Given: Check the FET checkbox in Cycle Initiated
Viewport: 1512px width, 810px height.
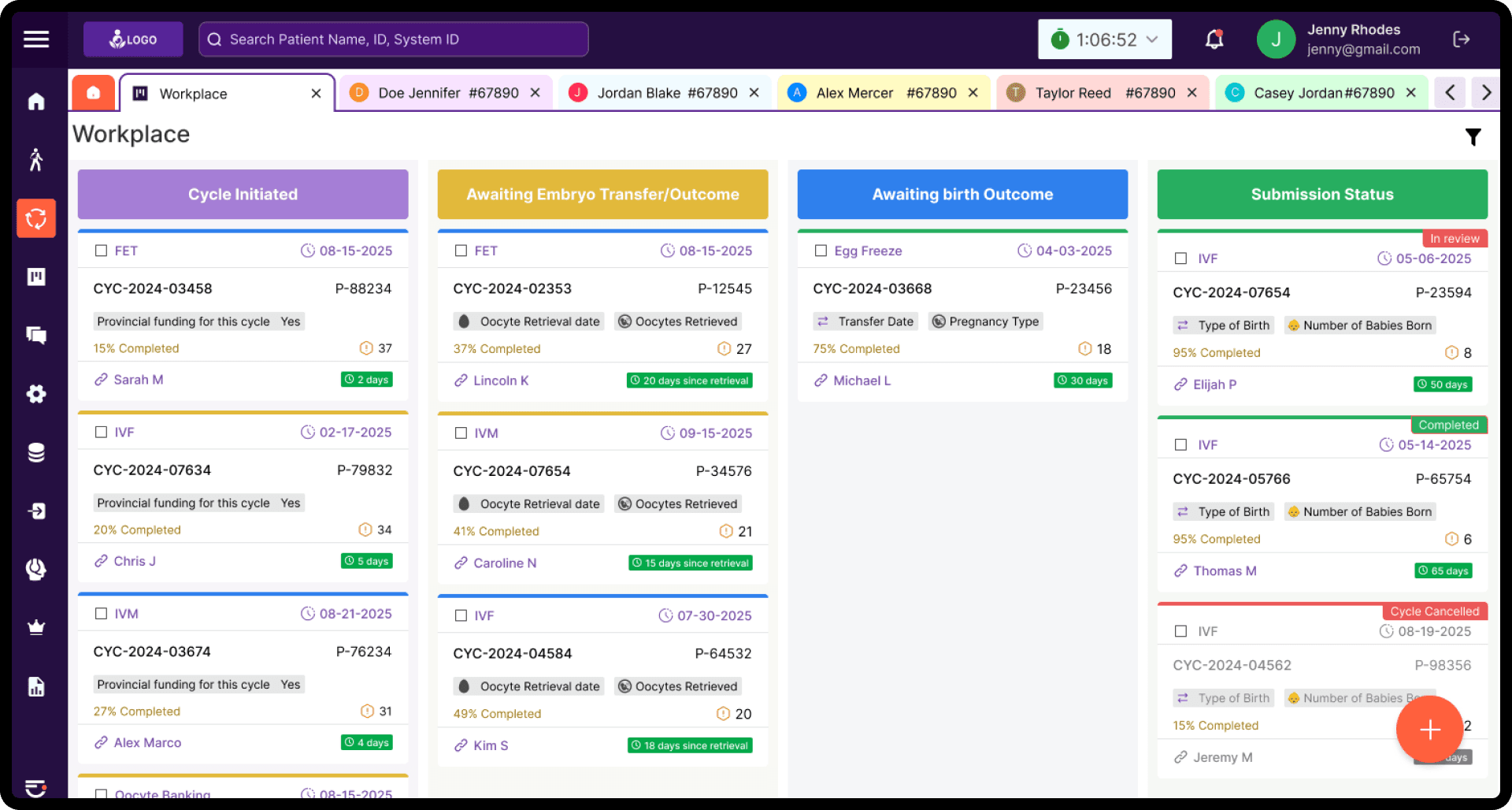Looking at the screenshot, I should [101, 251].
